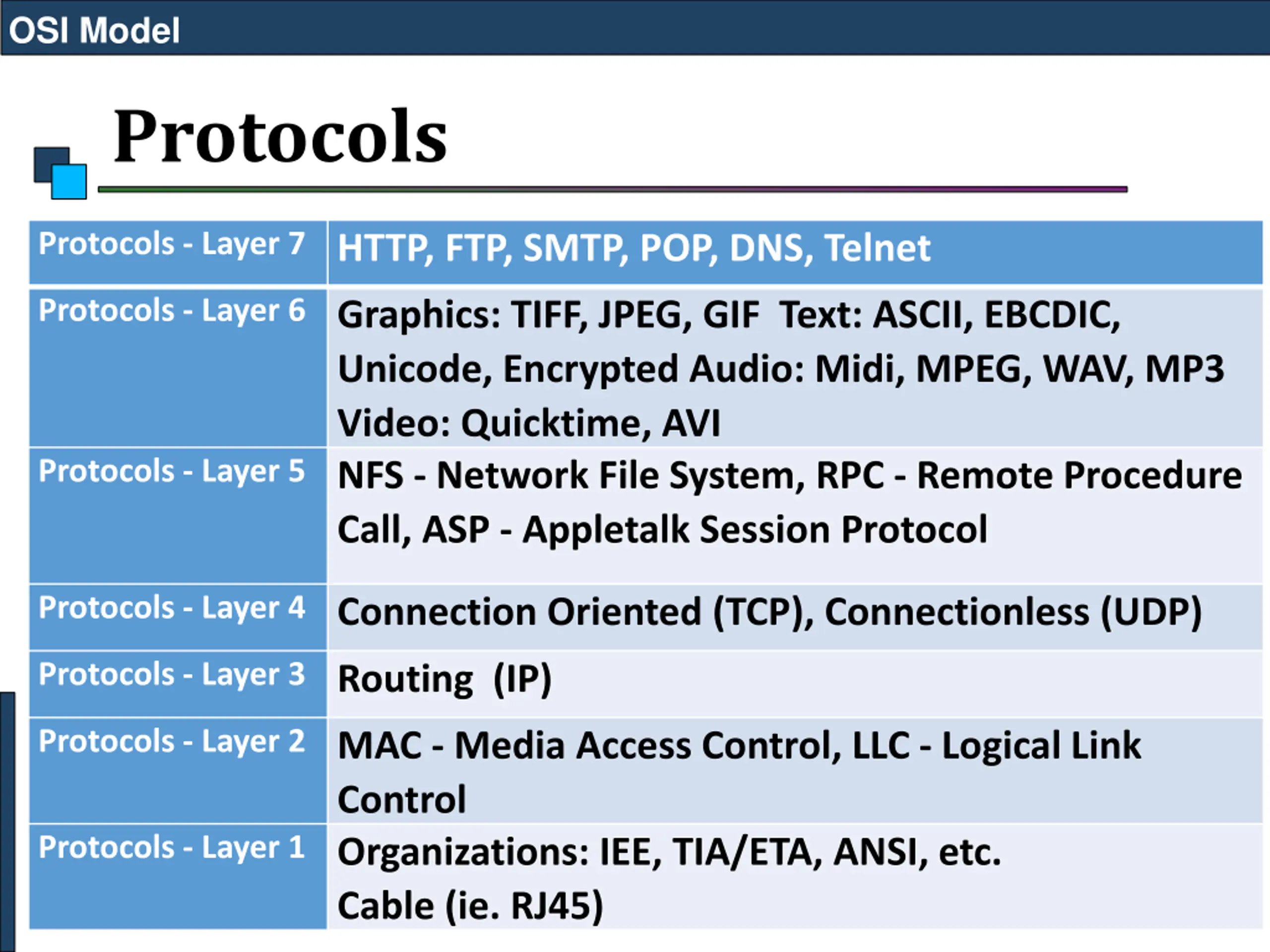
Task: Click the Graphics: TIFF, JPEG, GIF text
Action: coord(548,315)
